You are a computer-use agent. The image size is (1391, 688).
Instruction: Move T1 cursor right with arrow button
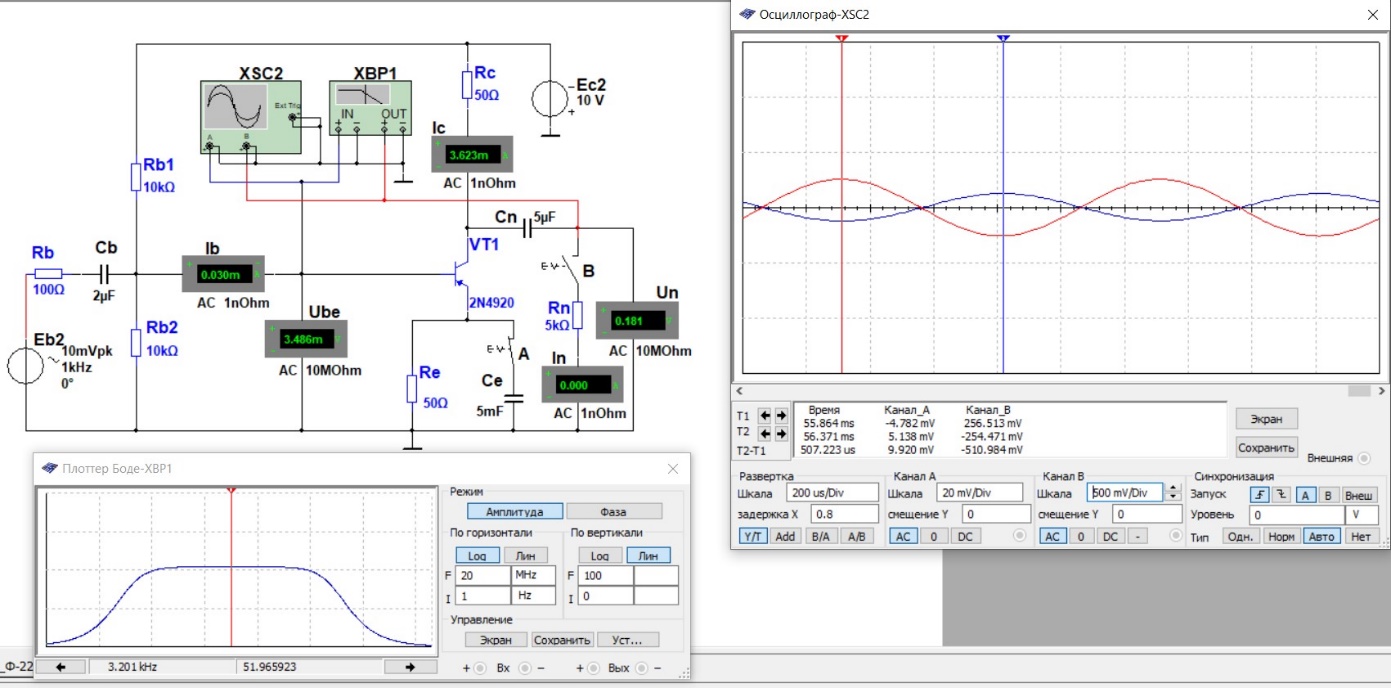point(781,415)
